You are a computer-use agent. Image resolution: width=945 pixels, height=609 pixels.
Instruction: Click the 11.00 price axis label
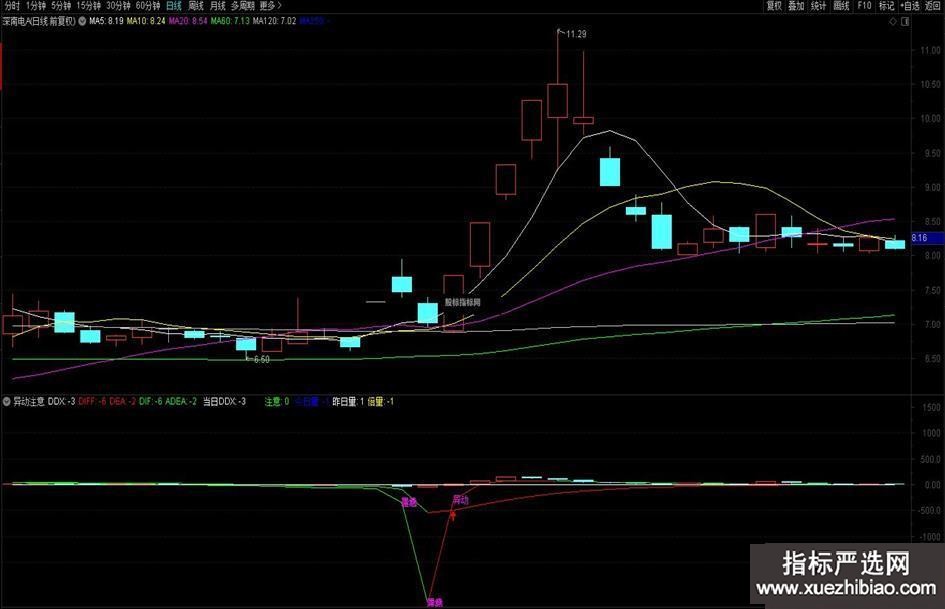point(930,51)
